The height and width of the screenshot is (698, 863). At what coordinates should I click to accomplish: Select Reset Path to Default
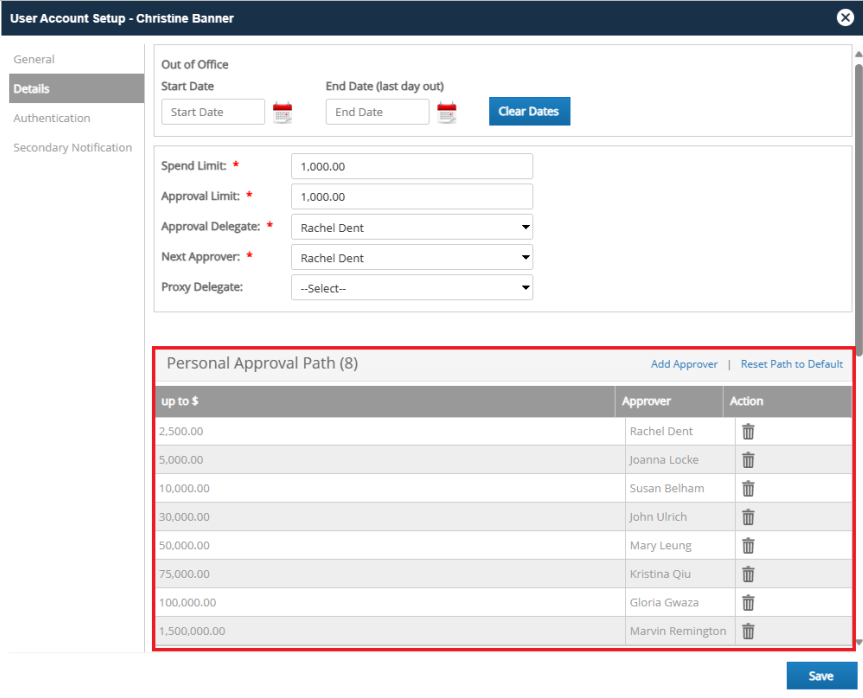[791, 364]
